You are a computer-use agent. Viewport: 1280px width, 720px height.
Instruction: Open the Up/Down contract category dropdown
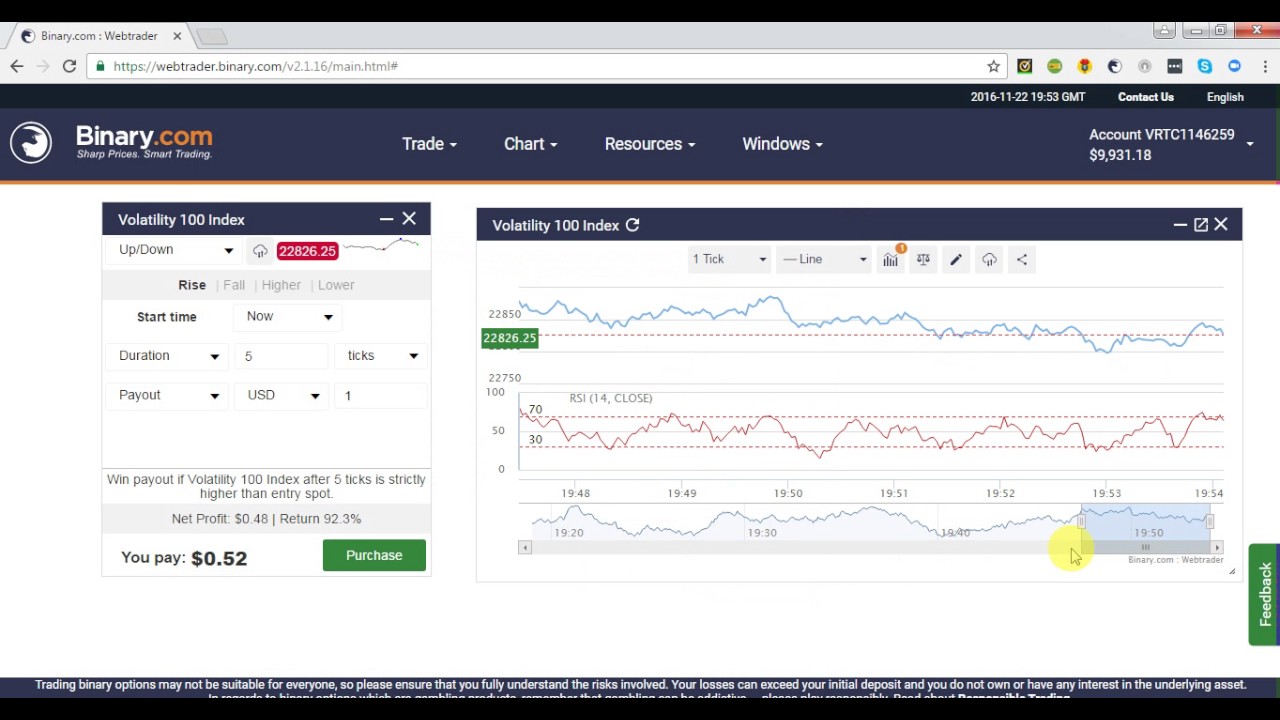[x=176, y=250]
